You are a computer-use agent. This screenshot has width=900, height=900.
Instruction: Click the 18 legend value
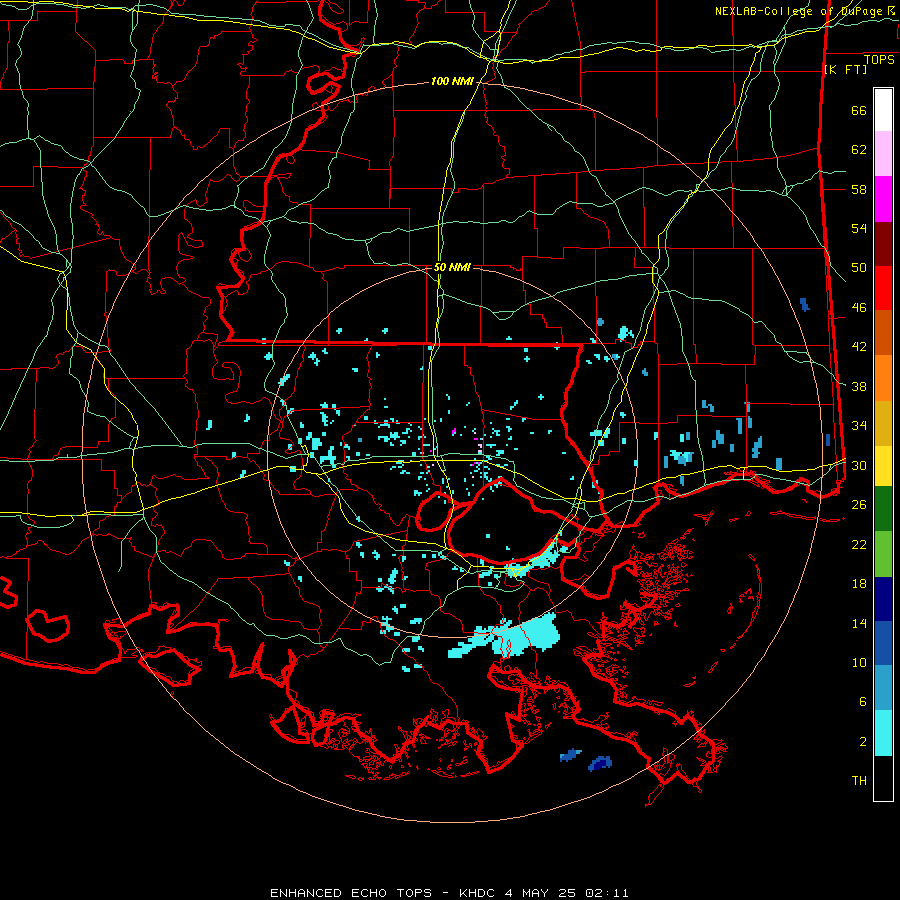859,584
